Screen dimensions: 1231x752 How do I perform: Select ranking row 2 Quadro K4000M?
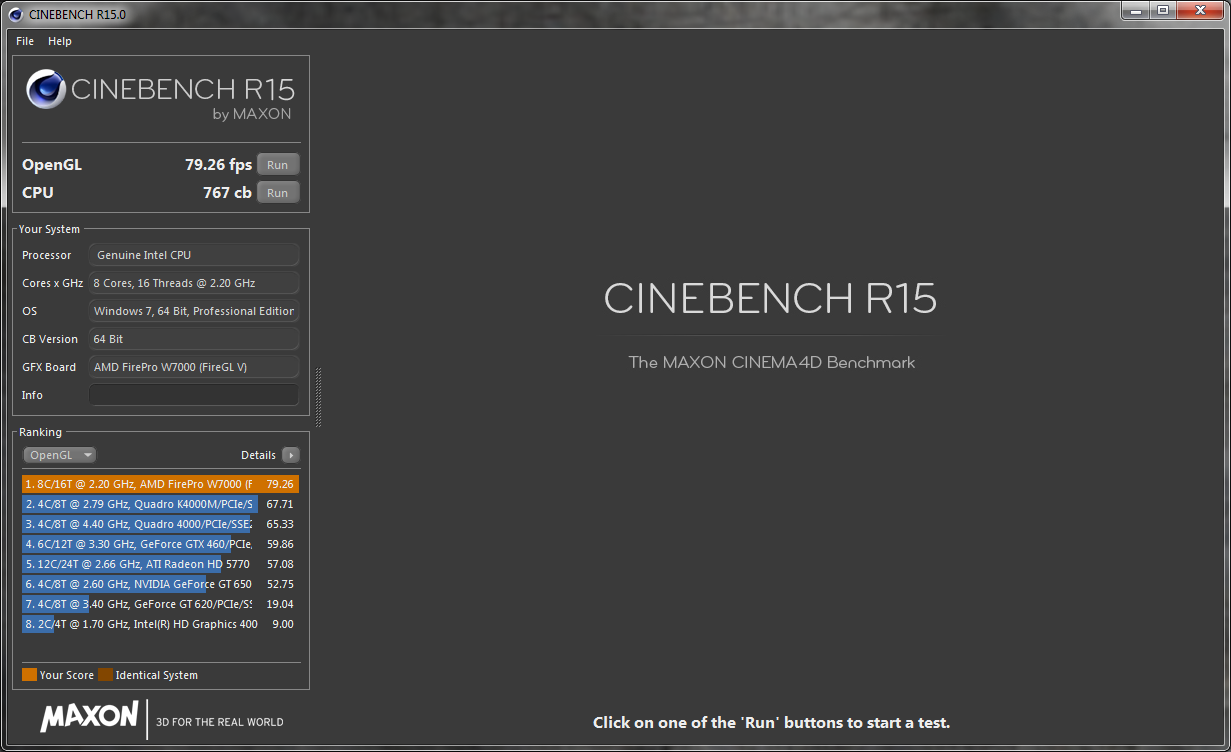(160, 504)
